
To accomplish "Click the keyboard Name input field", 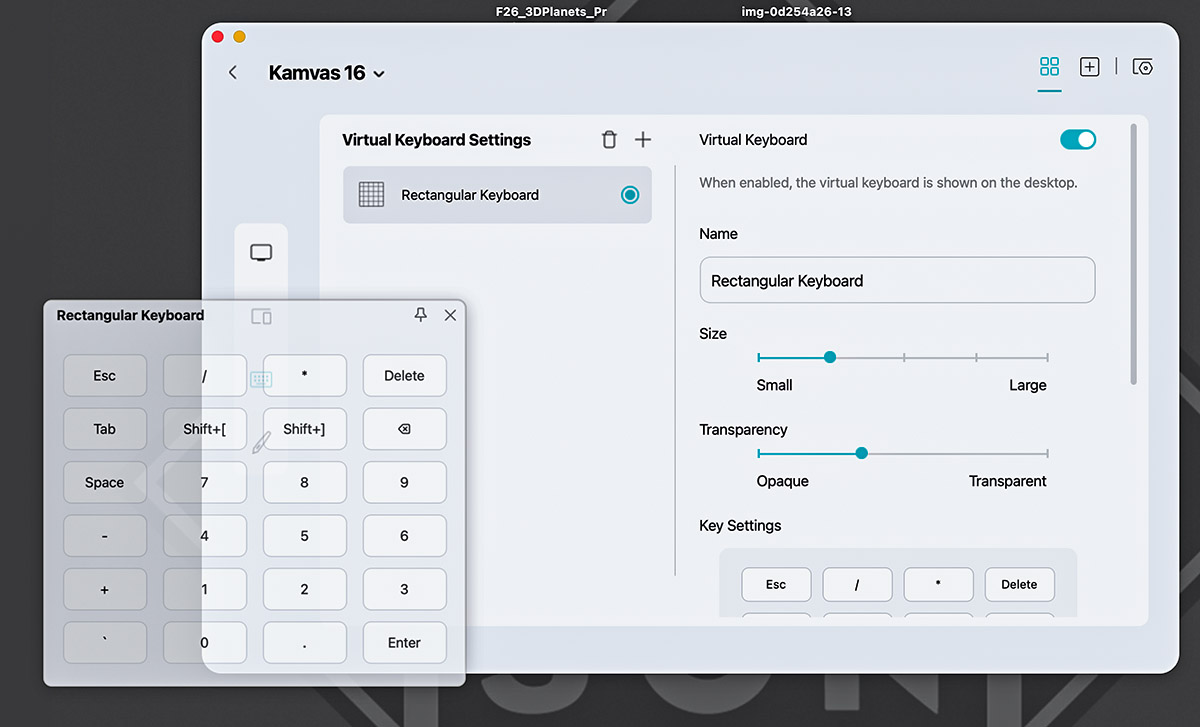I will pos(897,281).
